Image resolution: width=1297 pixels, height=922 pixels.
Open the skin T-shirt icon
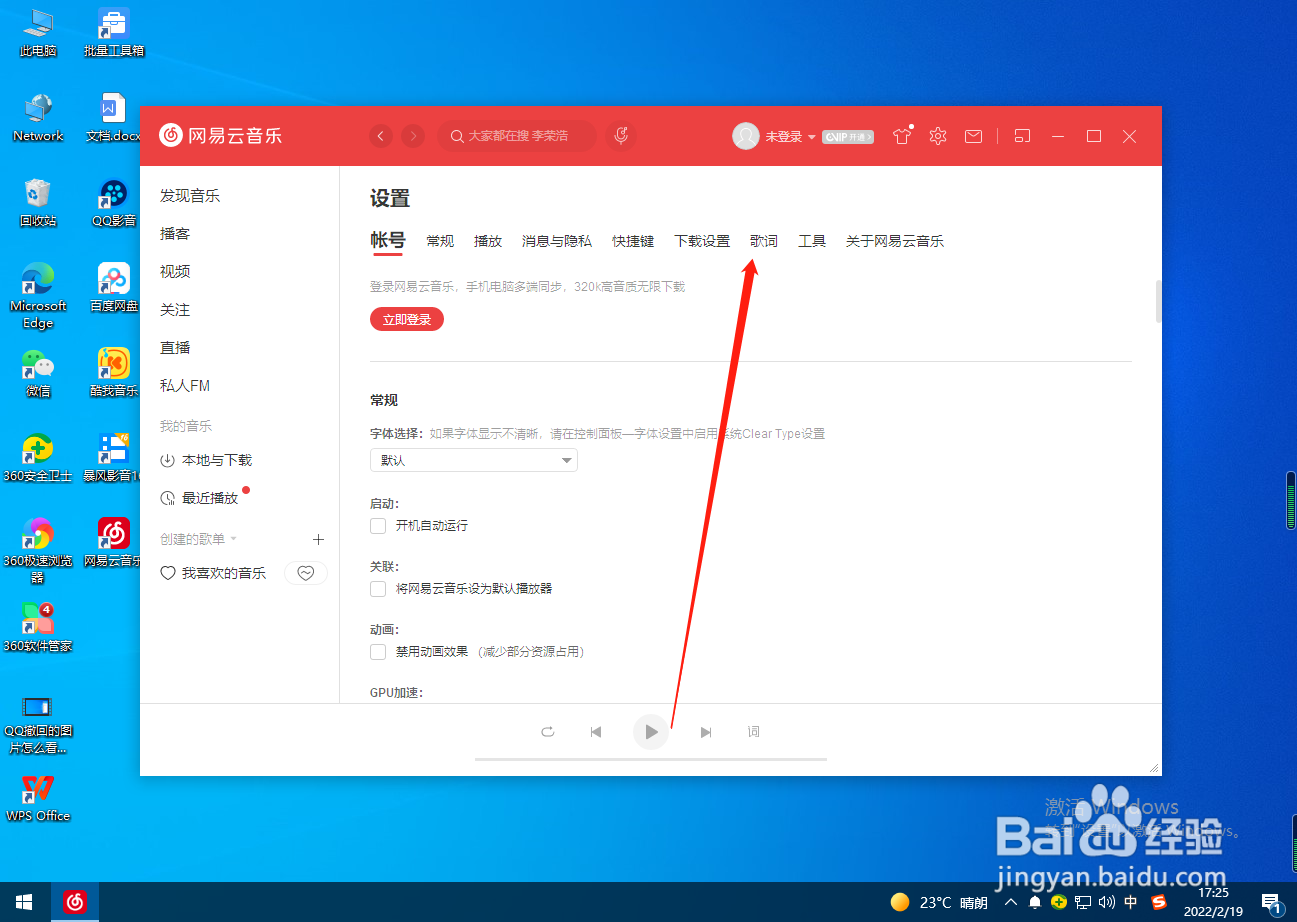(903, 136)
